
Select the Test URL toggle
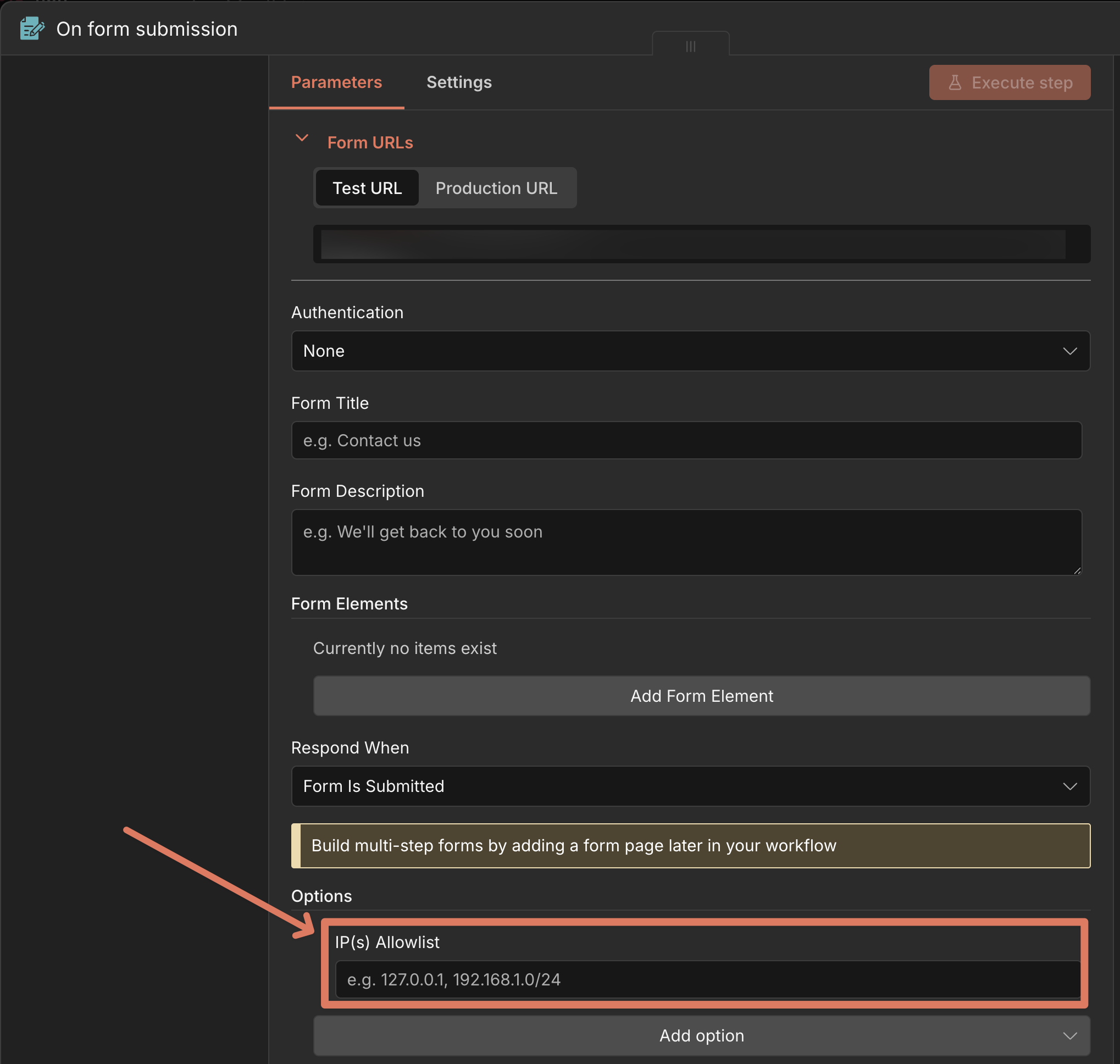pos(367,188)
